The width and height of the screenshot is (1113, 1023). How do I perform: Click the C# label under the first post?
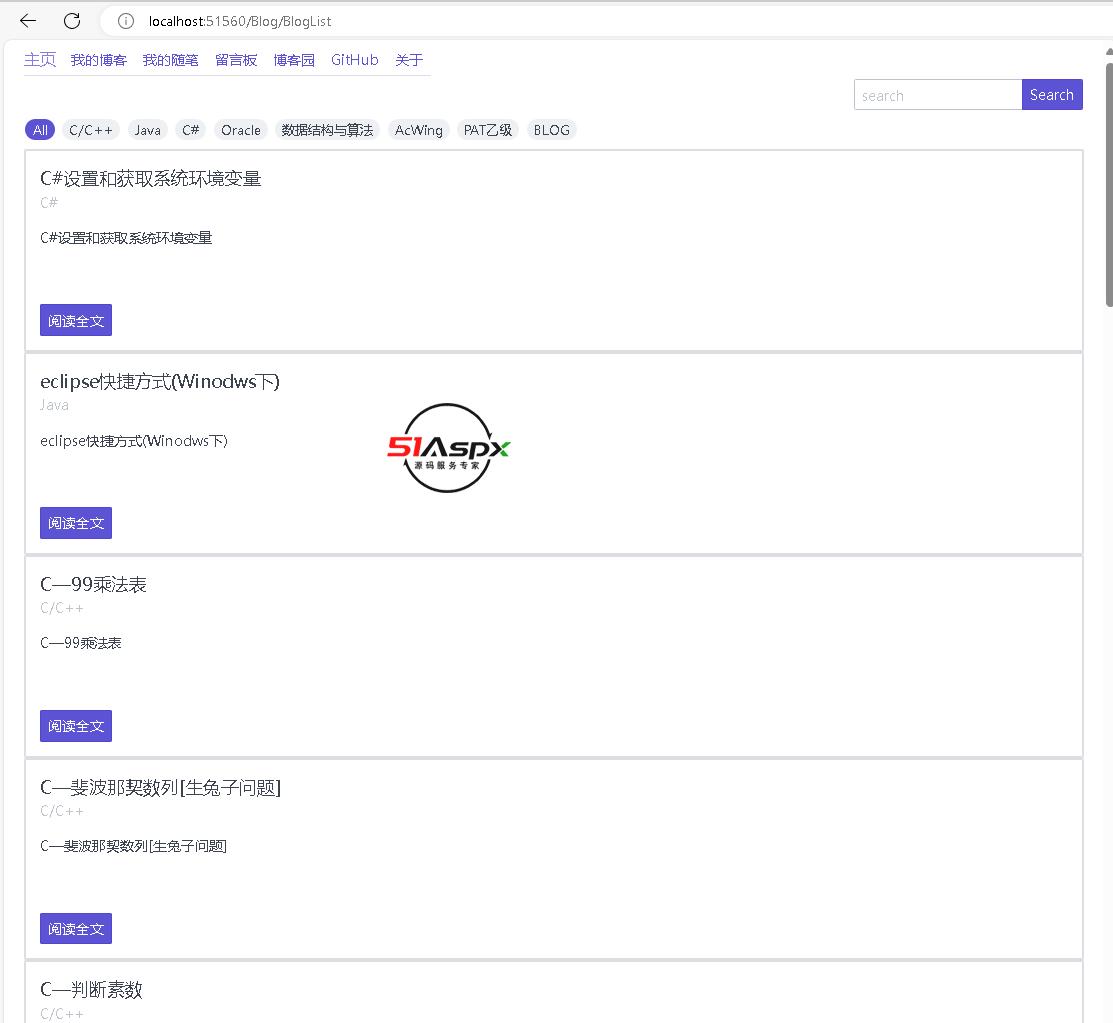(x=49, y=202)
